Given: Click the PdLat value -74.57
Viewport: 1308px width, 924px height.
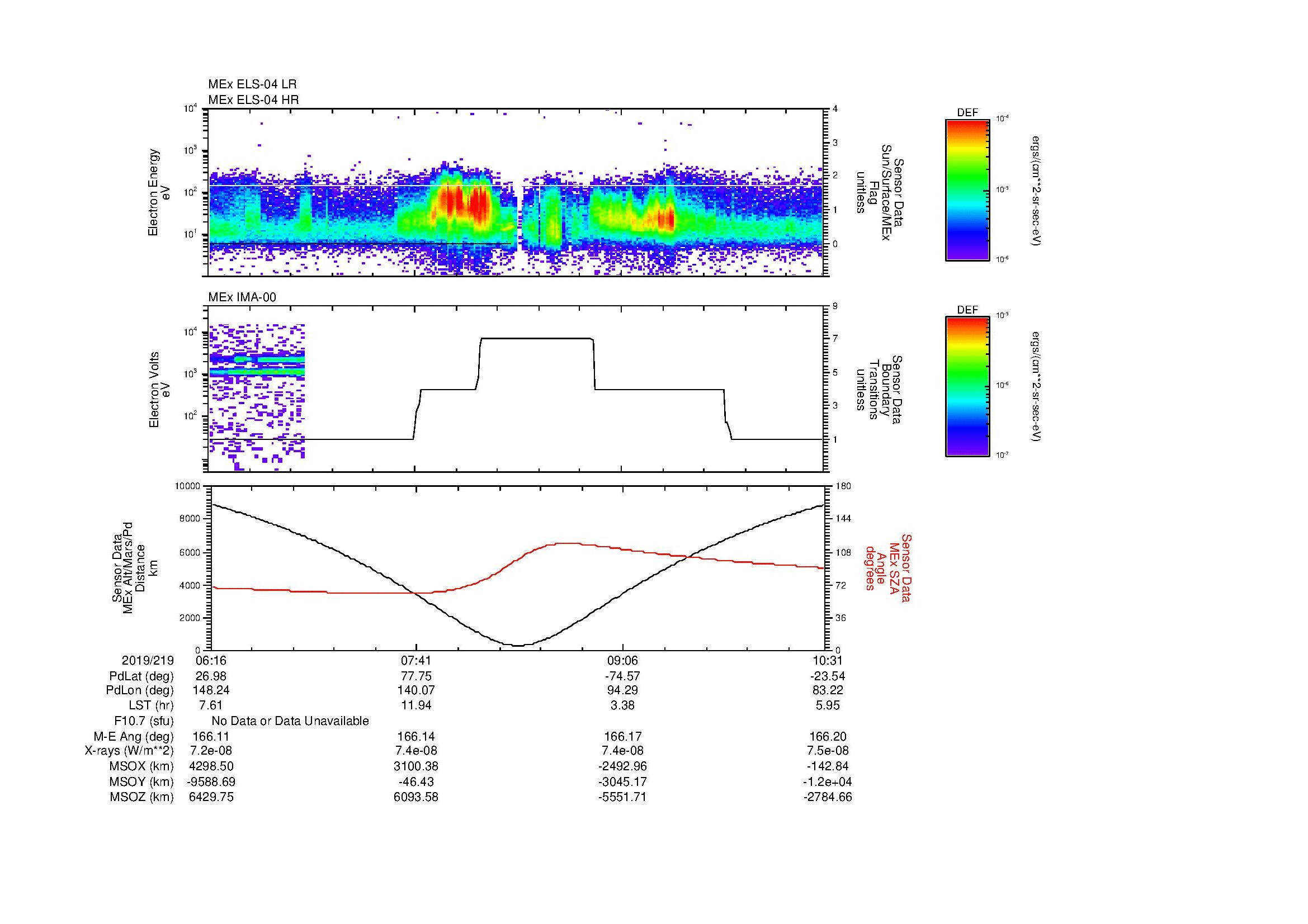Looking at the screenshot, I should click(x=622, y=676).
